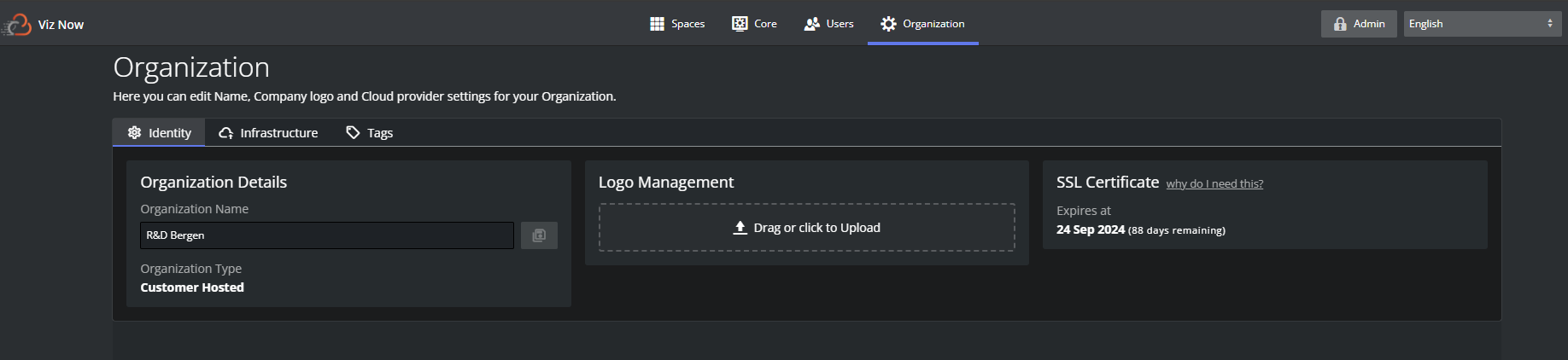
Task: Go to the Spaces menu item
Action: [677, 24]
